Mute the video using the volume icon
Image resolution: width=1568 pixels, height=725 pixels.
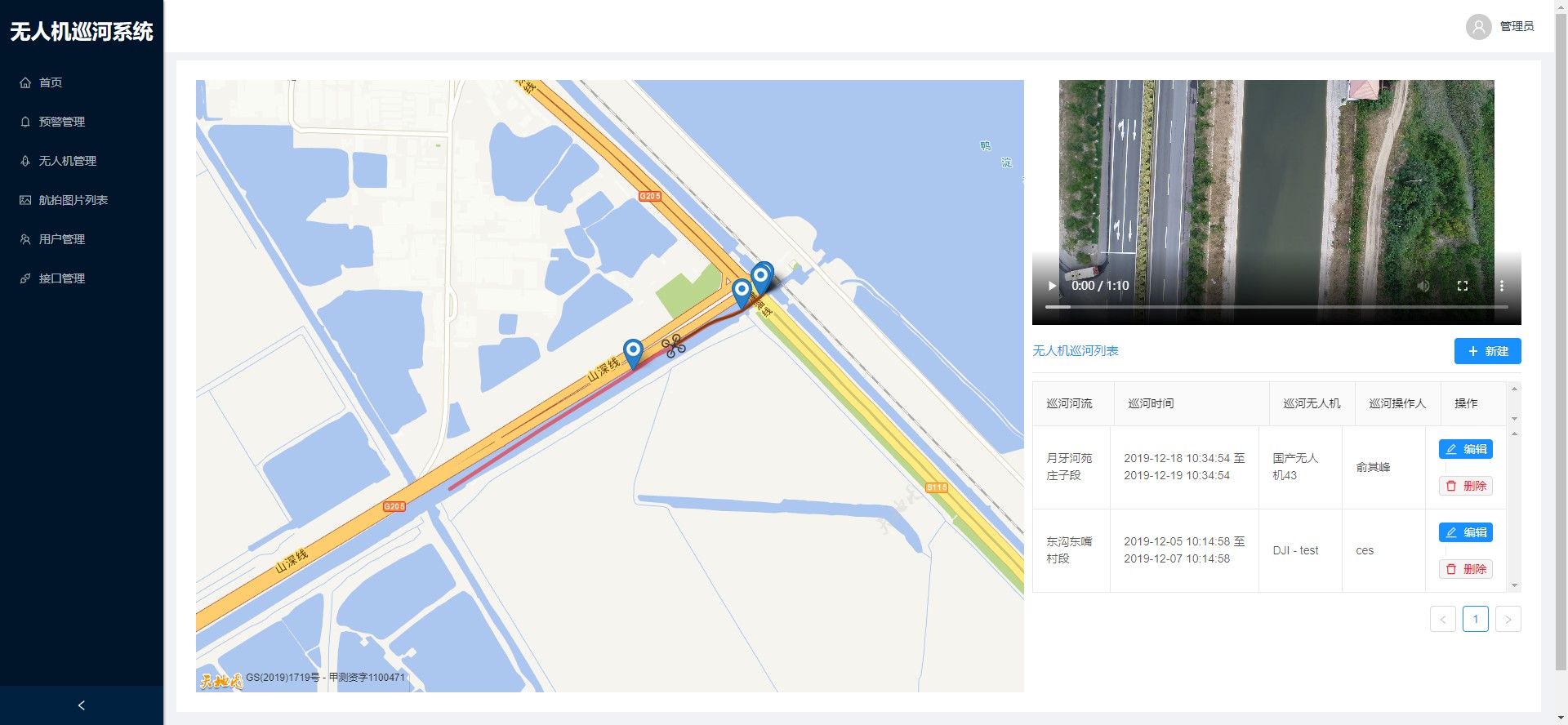coord(1423,286)
